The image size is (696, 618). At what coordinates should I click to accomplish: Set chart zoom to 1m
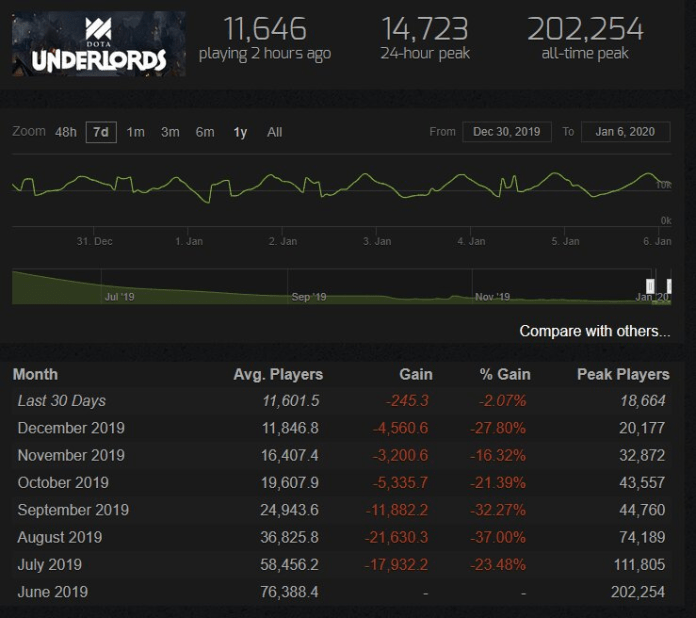136,132
